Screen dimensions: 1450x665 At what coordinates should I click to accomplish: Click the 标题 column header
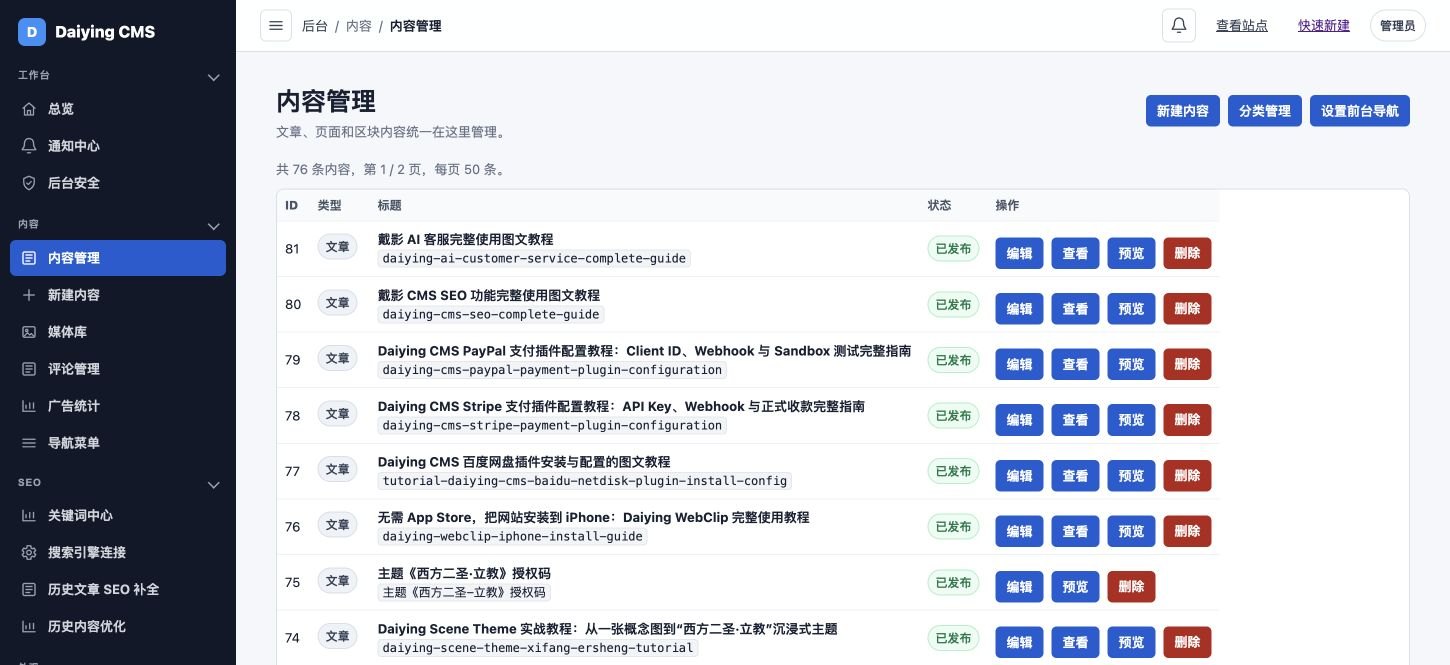pyautogui.click(x=389, y=205)
